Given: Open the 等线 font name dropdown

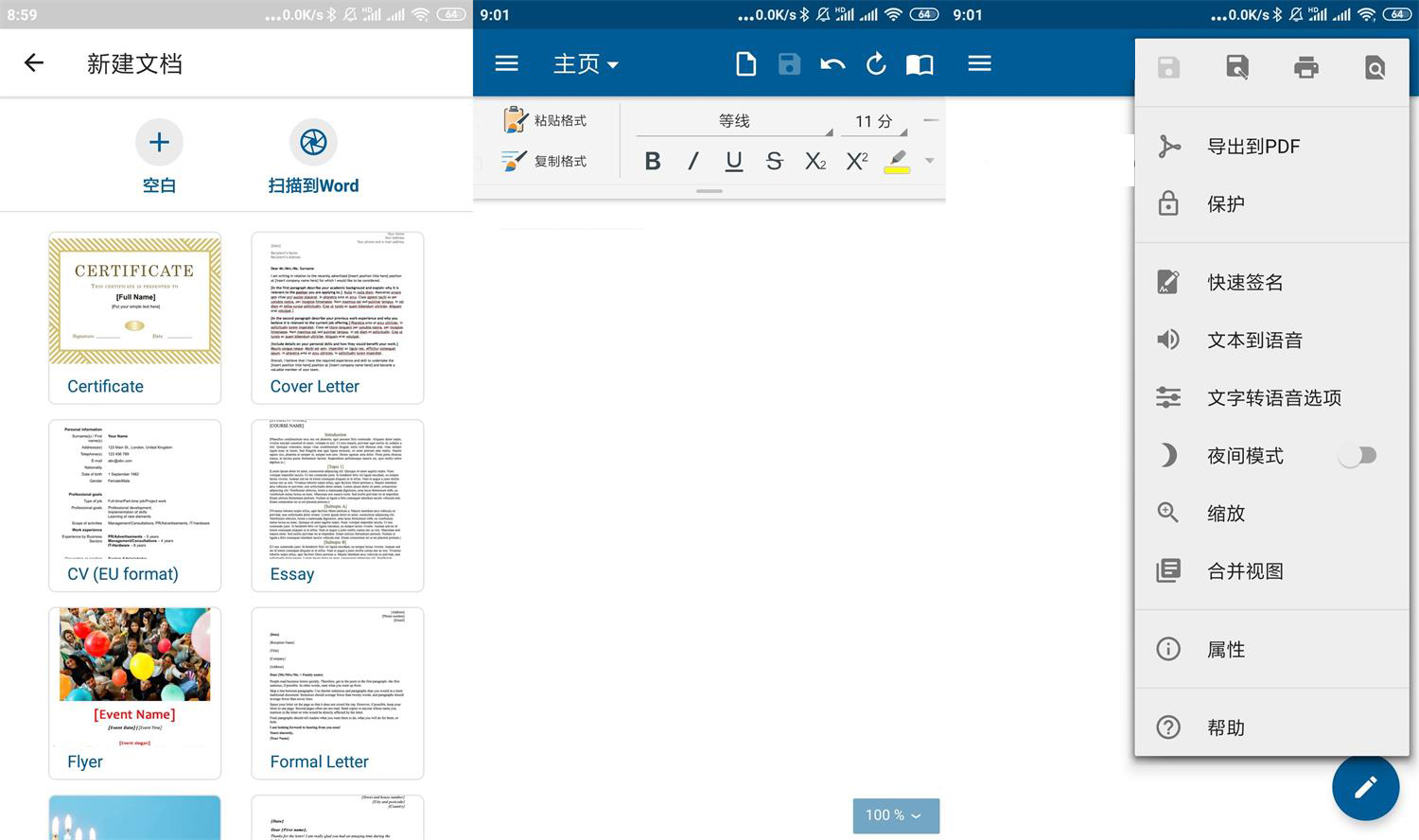Looking at the screenshot, I should [734, 121].
